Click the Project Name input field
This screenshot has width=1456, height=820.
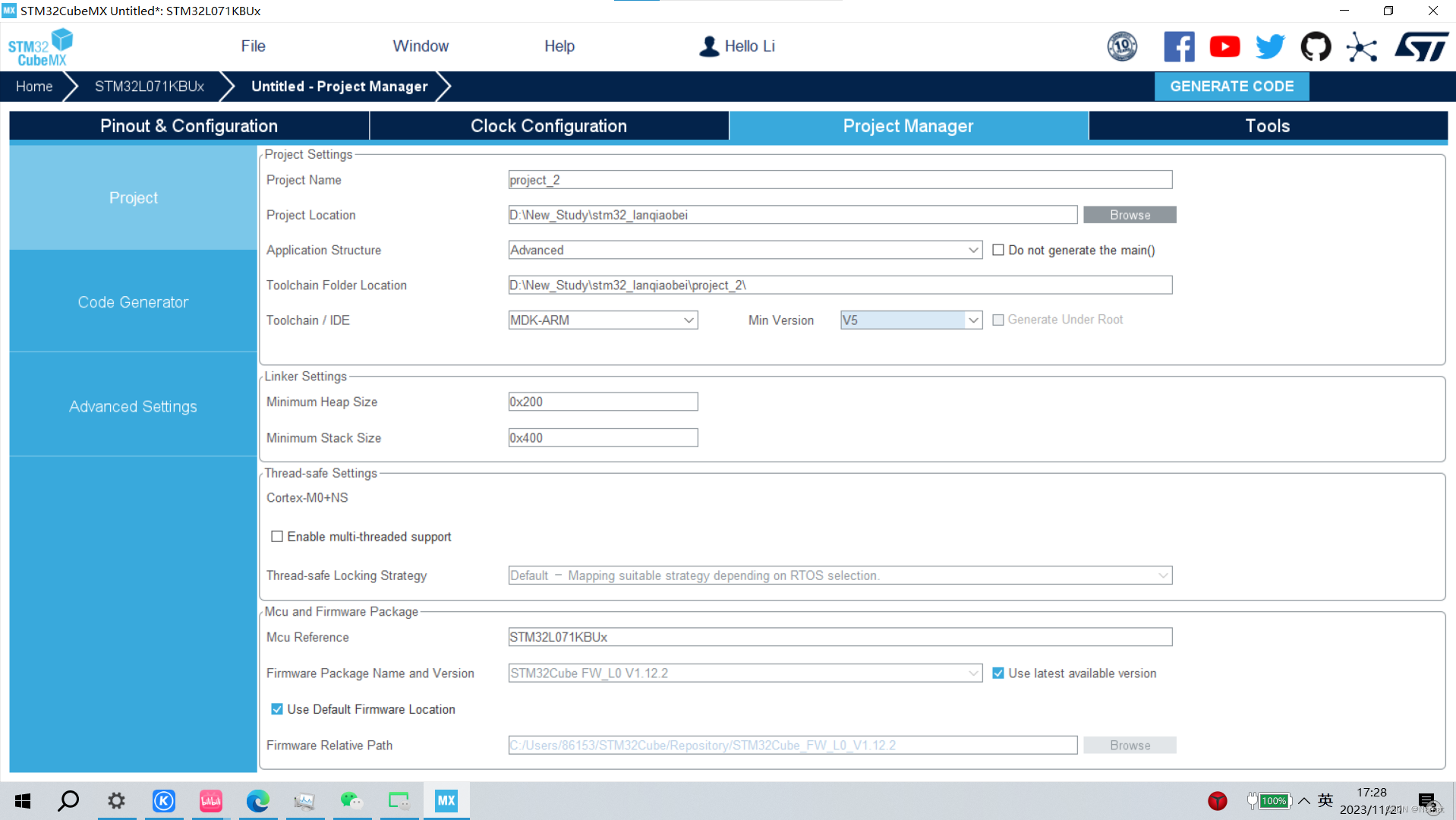tap(840, 180)
